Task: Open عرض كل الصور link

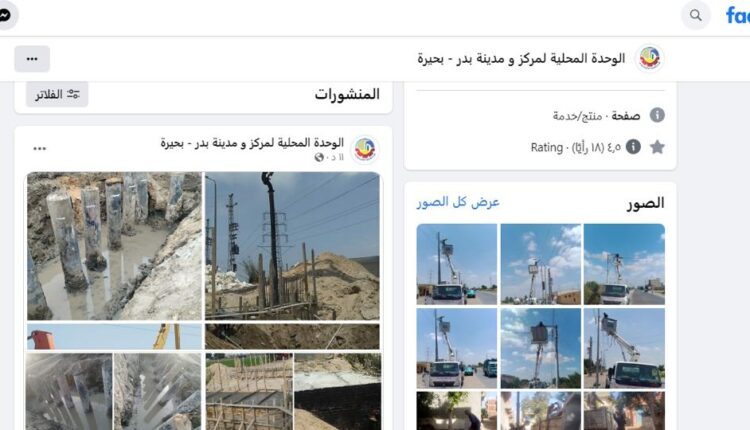Action: (x=458, y=202)
